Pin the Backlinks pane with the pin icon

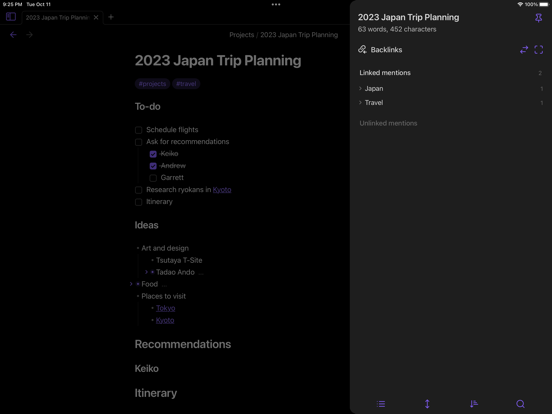click(x=538, y=18)
